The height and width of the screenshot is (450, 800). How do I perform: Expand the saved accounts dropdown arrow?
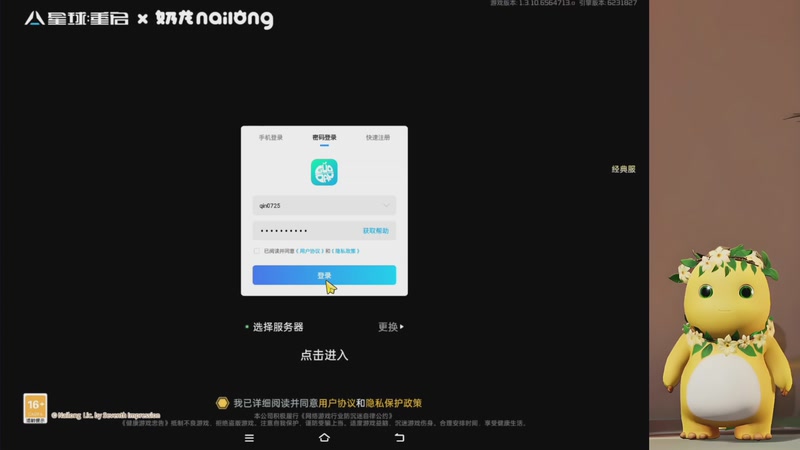coord(386,206)
